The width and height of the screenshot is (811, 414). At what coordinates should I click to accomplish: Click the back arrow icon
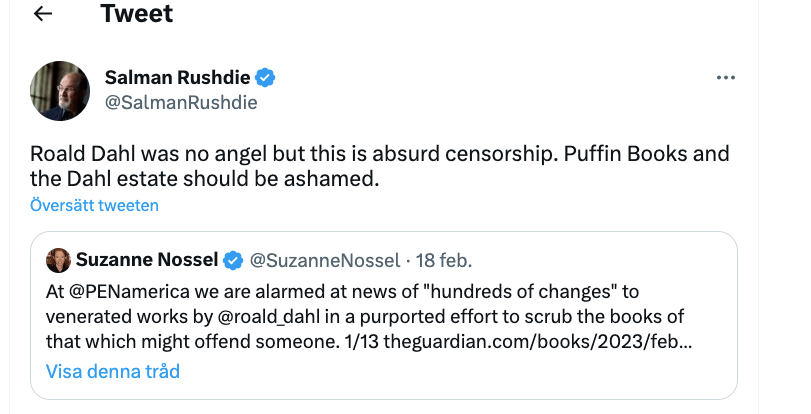click(42, 14)
